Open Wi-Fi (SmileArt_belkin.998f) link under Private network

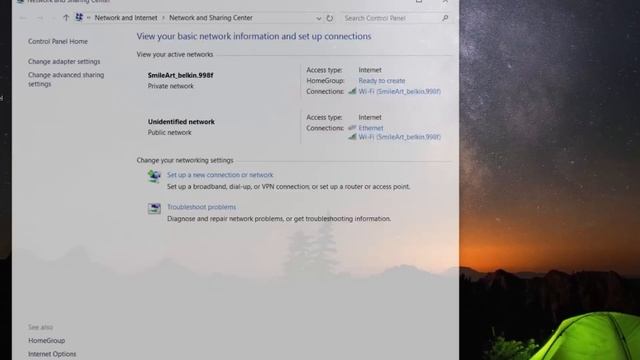point(400,91)
